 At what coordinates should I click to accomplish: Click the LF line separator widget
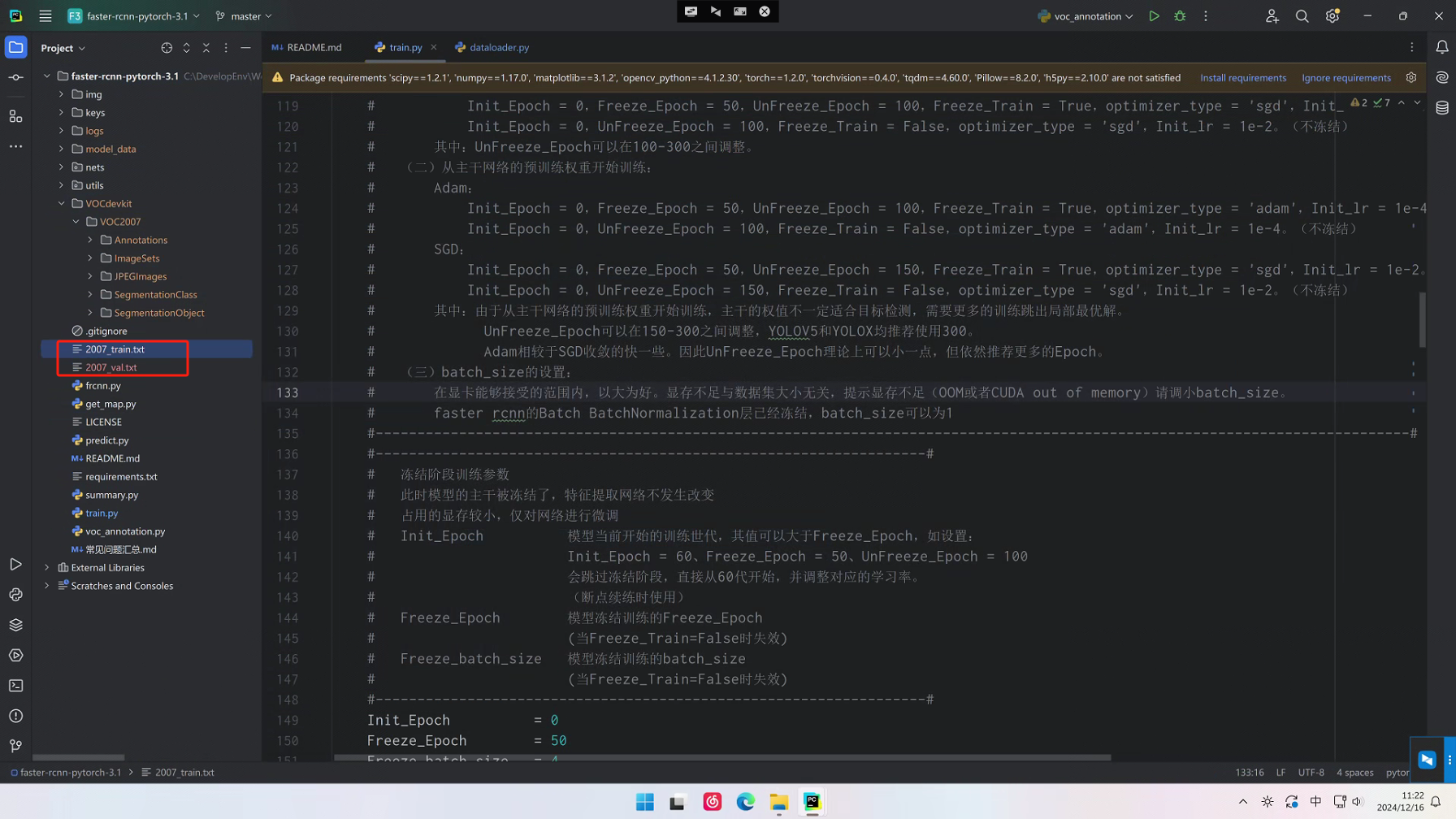tap(1280, 773)
